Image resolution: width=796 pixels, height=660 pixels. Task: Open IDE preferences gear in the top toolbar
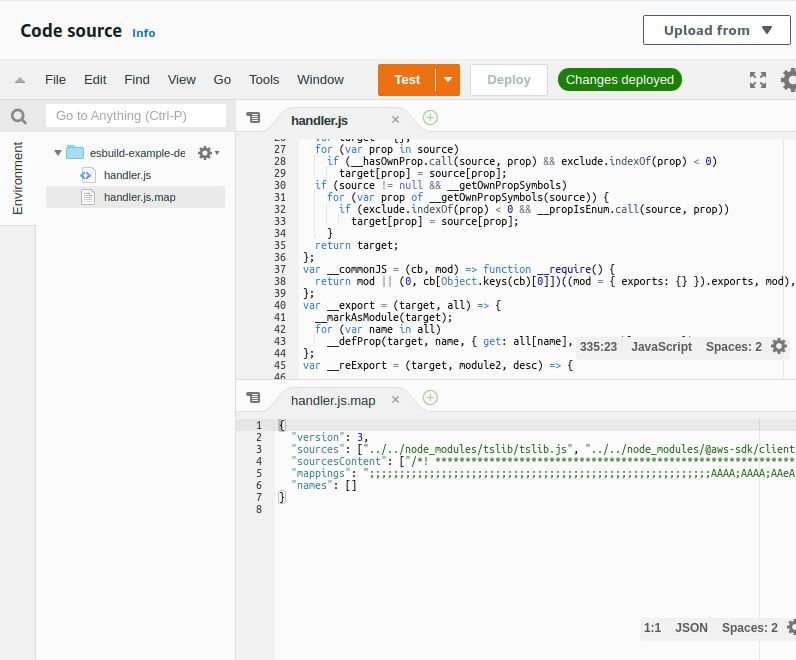789,80
